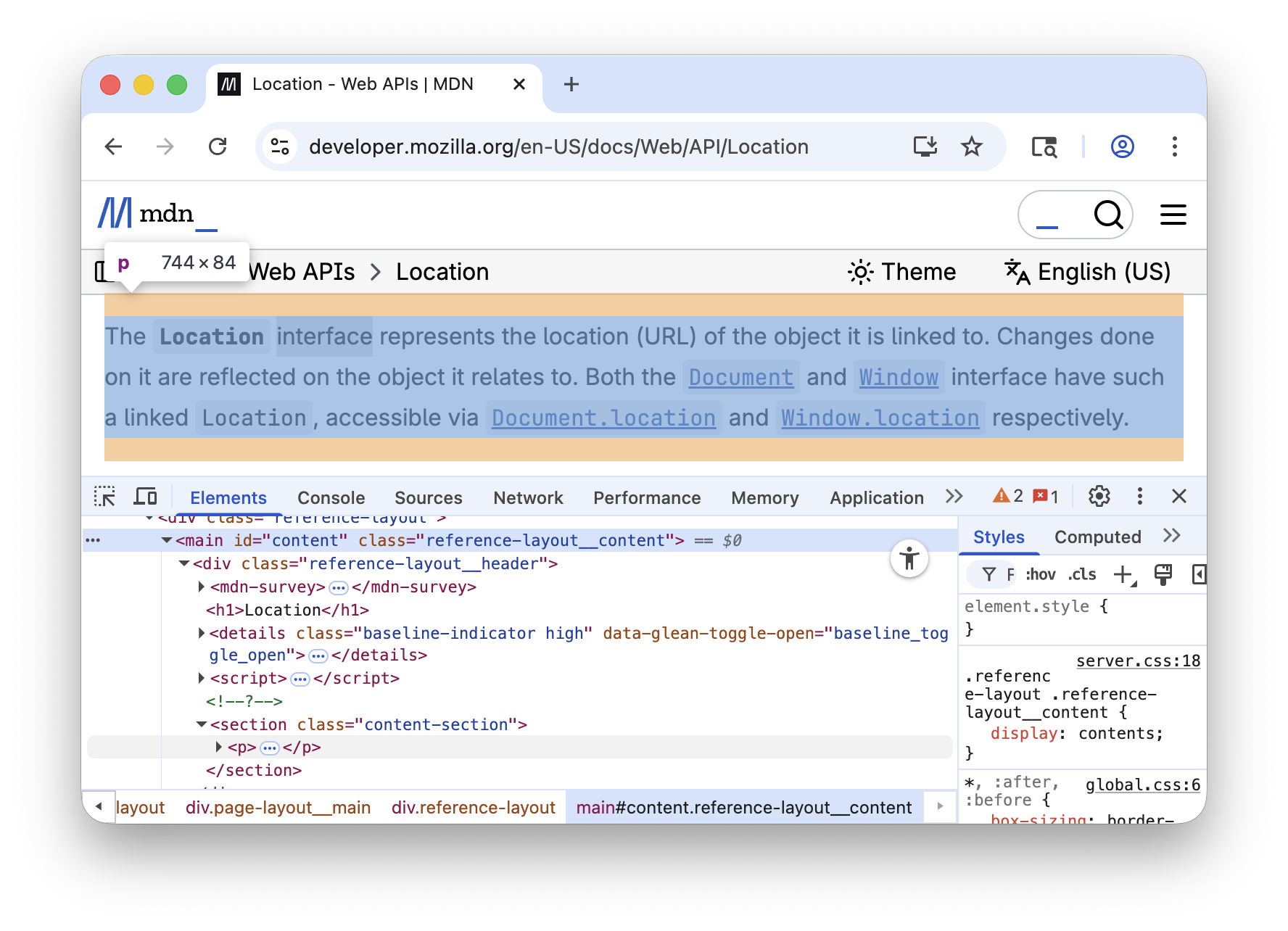Image resolution: width=1288 pixels, height=931 pixels.
Task: Open the Document.location link
Action: [x=603, y=418]
